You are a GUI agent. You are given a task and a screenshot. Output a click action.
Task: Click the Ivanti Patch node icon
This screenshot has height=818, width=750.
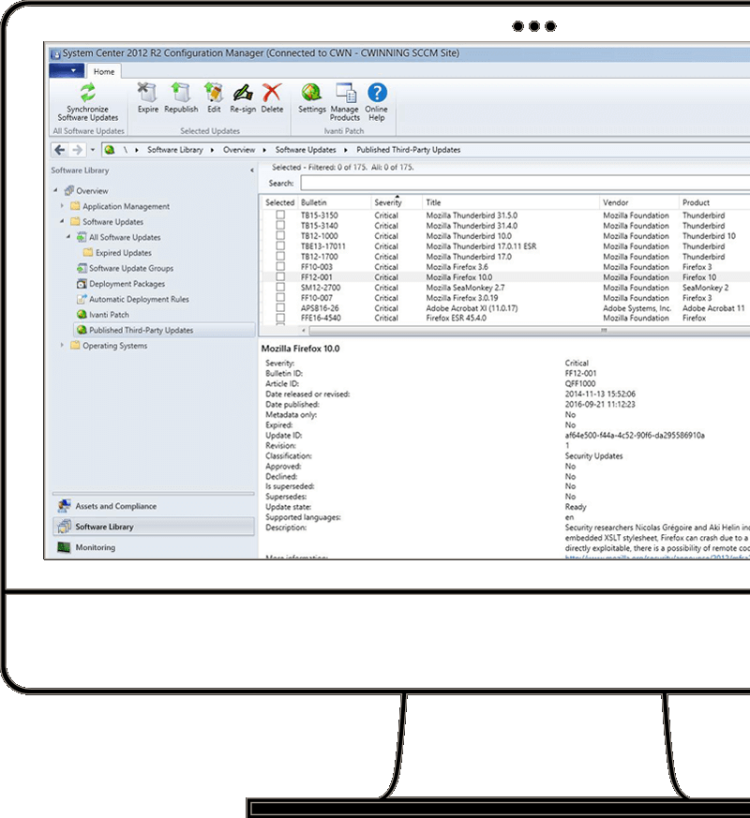click(81, 315)
